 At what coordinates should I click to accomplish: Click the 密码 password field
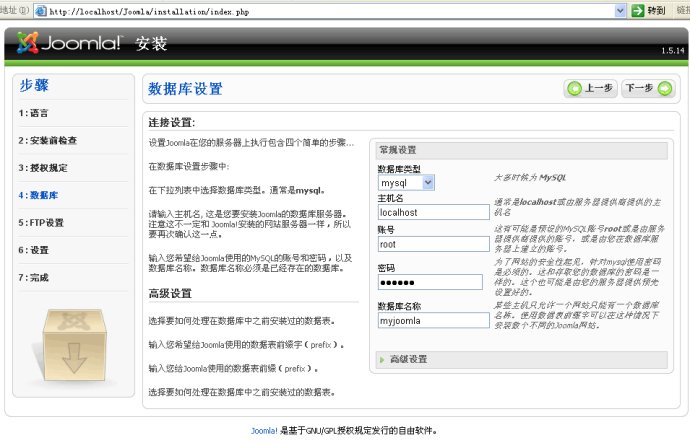coord(430,282)
